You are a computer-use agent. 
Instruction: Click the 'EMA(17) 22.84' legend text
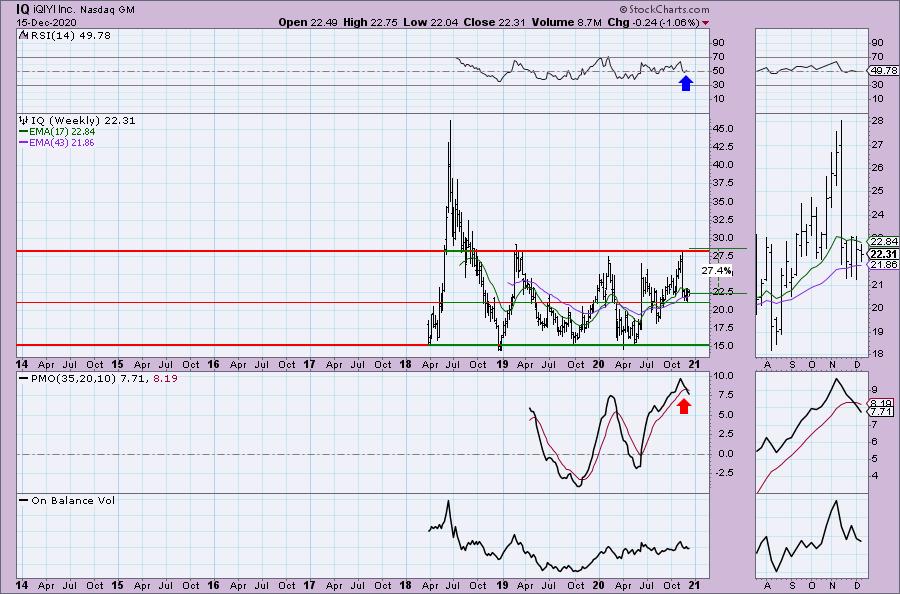coord(62,131)
